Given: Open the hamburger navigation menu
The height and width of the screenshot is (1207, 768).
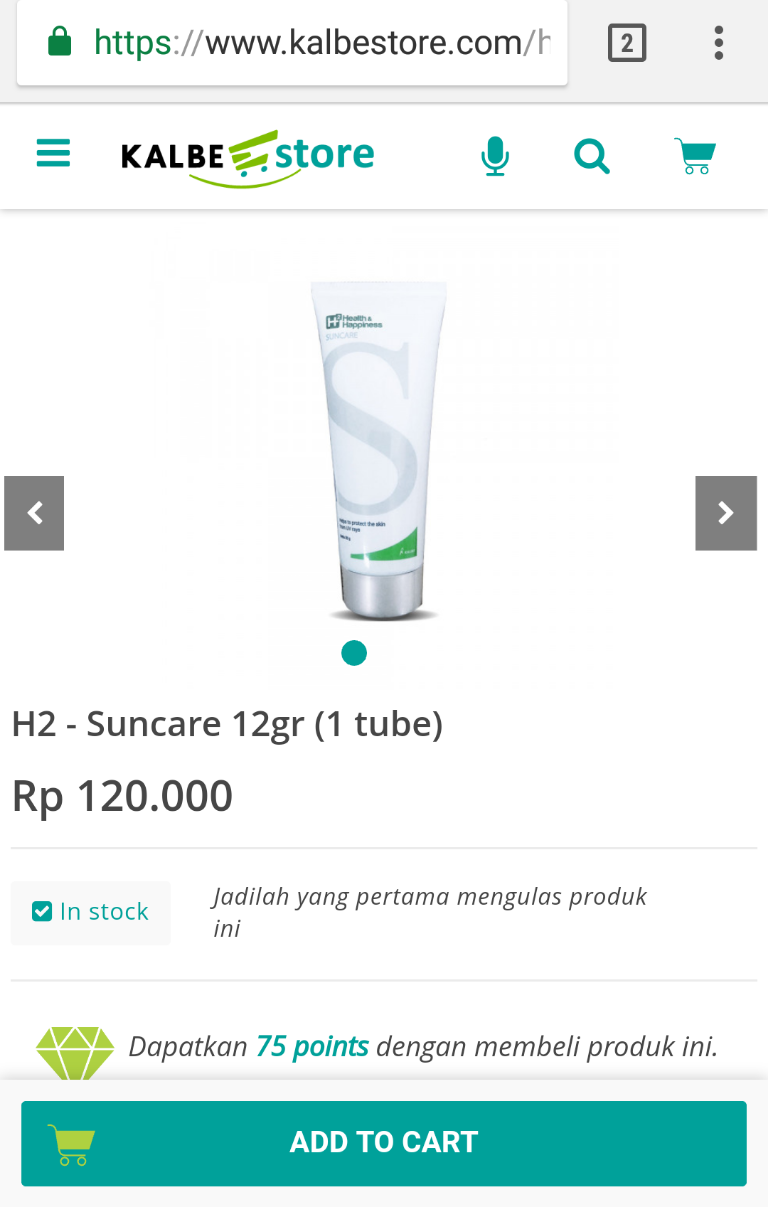Looking at the screenshot, I should (x=53, y=153).
